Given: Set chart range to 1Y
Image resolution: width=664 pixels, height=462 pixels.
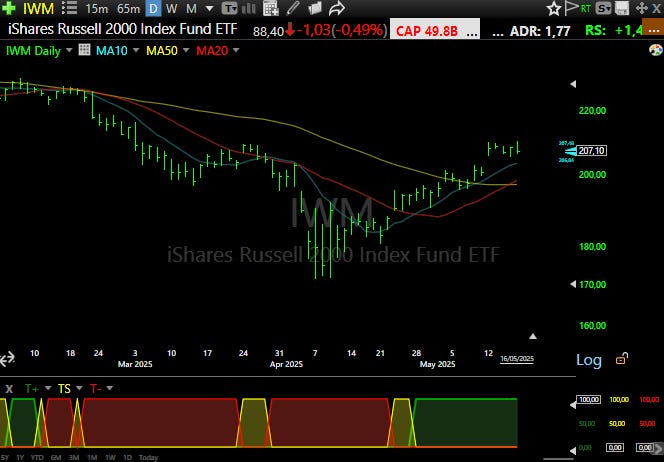Looking at the screenshot, I should (x=20, y=457).
